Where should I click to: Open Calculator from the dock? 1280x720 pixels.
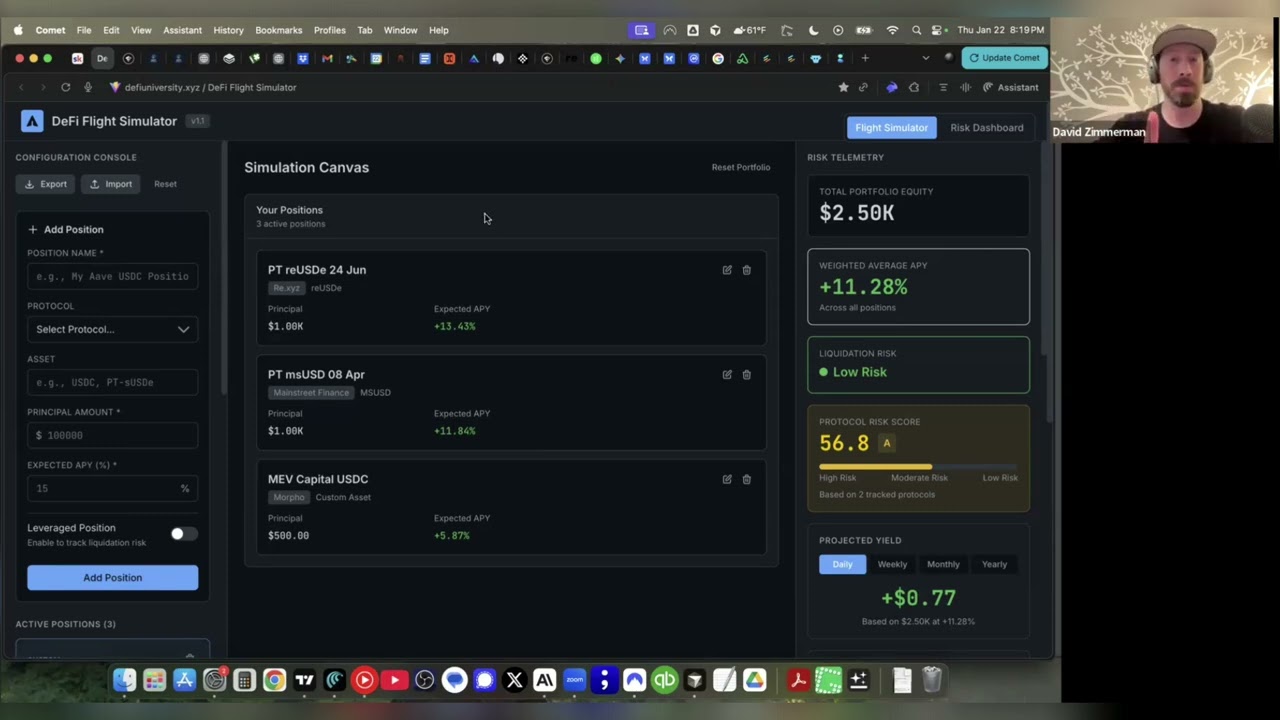(244, 681)
